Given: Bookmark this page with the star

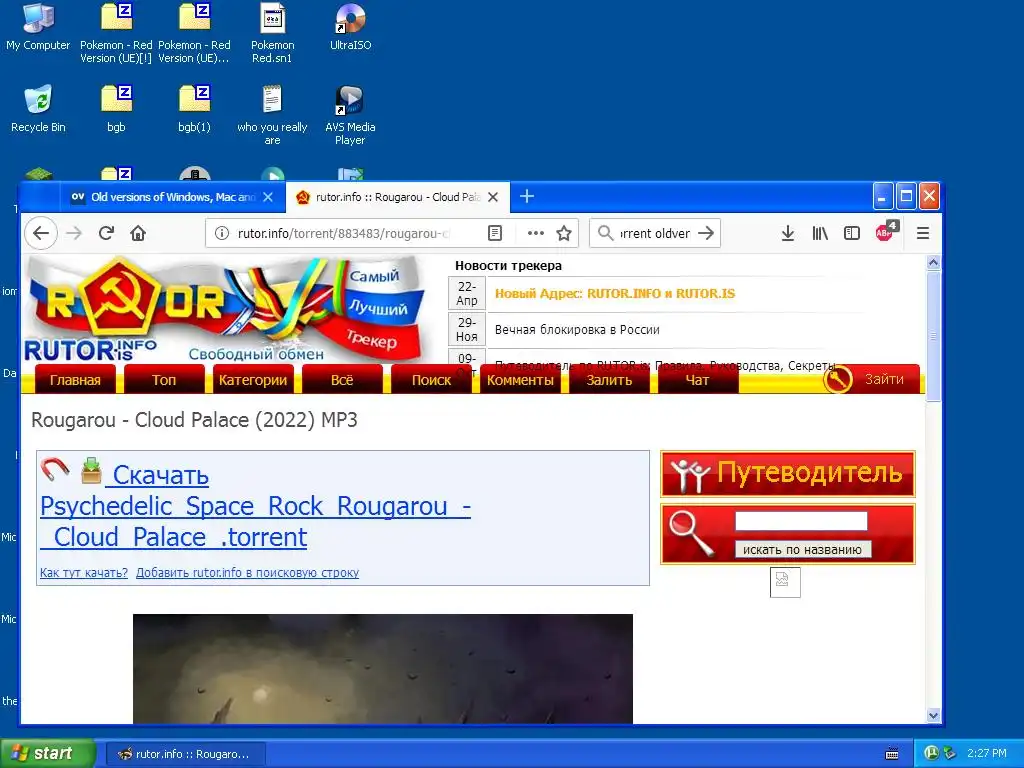Looking at the screenshot, I should (564, 233).
